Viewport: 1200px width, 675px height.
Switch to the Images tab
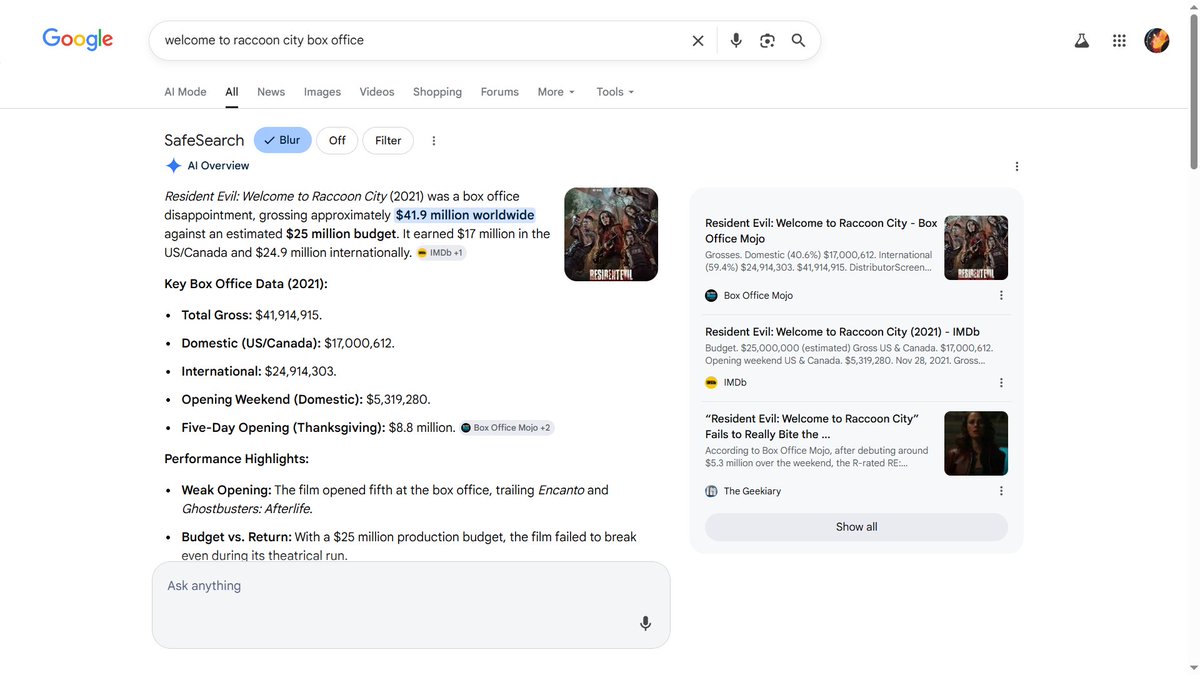322,92
